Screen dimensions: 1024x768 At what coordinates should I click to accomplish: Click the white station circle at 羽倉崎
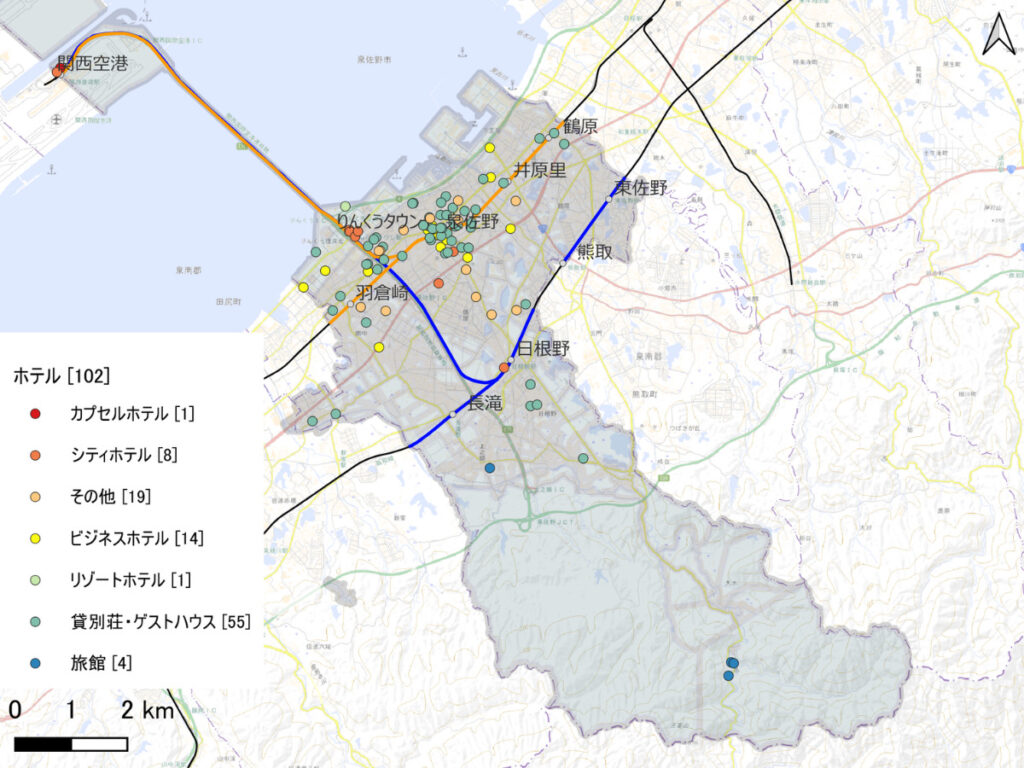click(351, 304)
